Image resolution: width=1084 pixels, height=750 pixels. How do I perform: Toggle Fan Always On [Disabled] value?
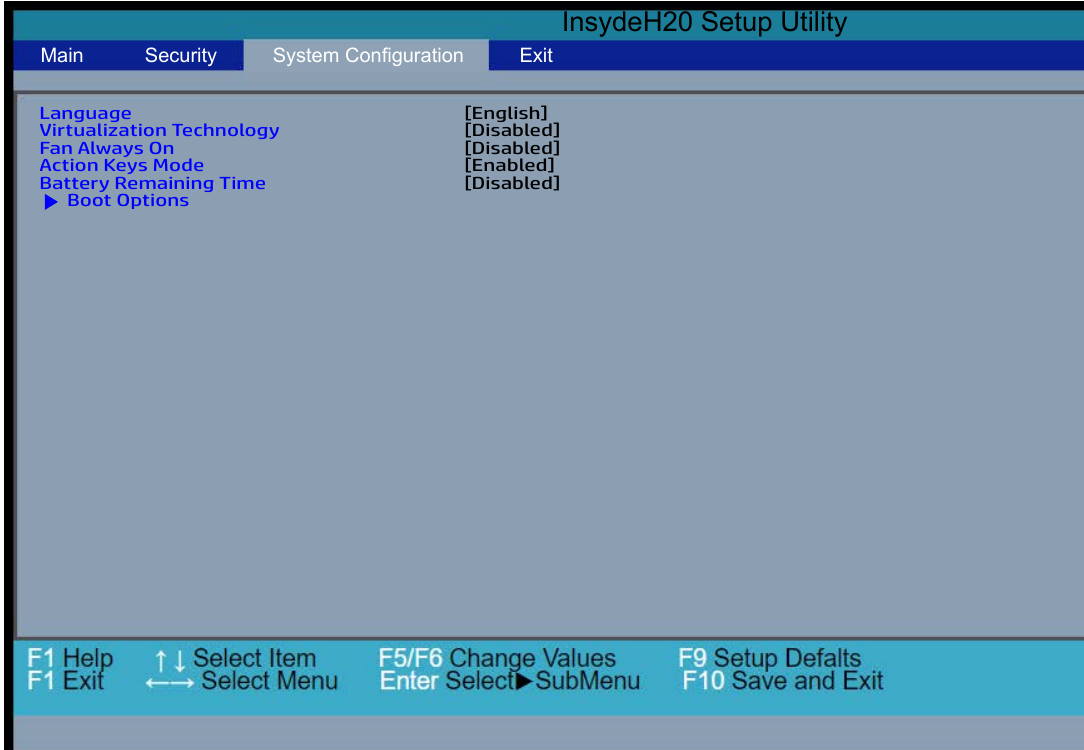512,148
